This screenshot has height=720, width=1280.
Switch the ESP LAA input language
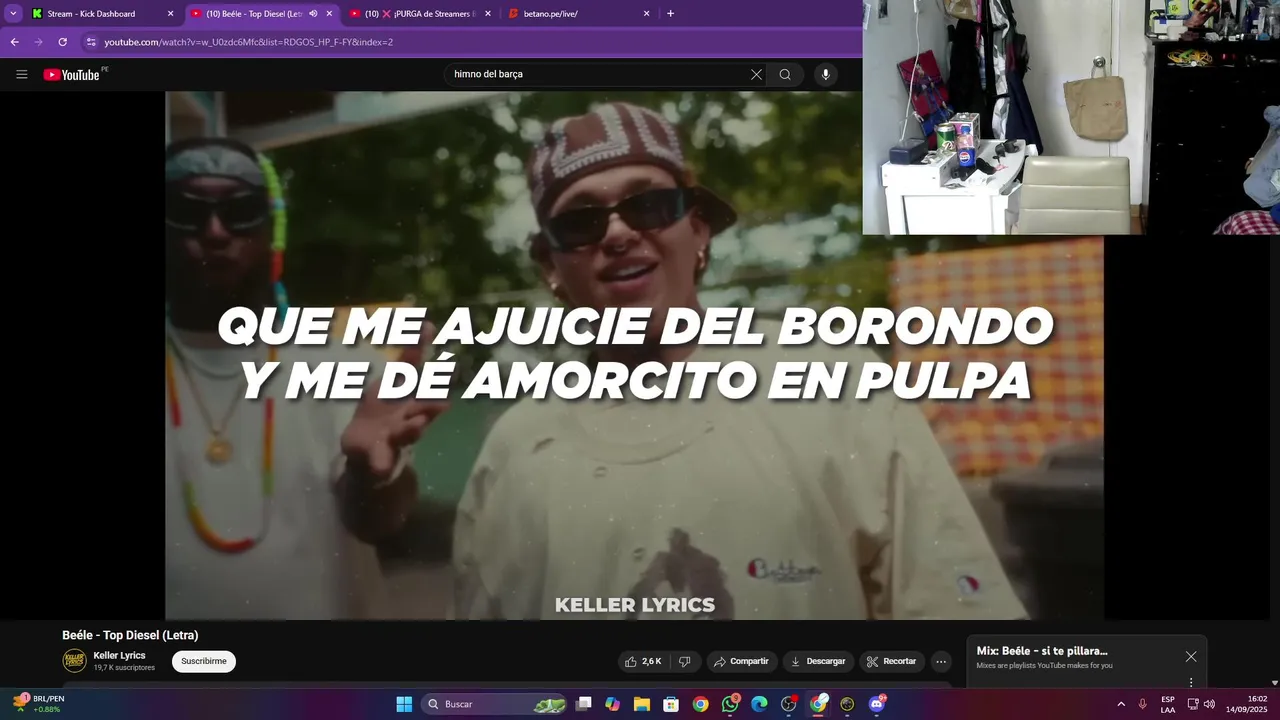(x=1168, y=704)
